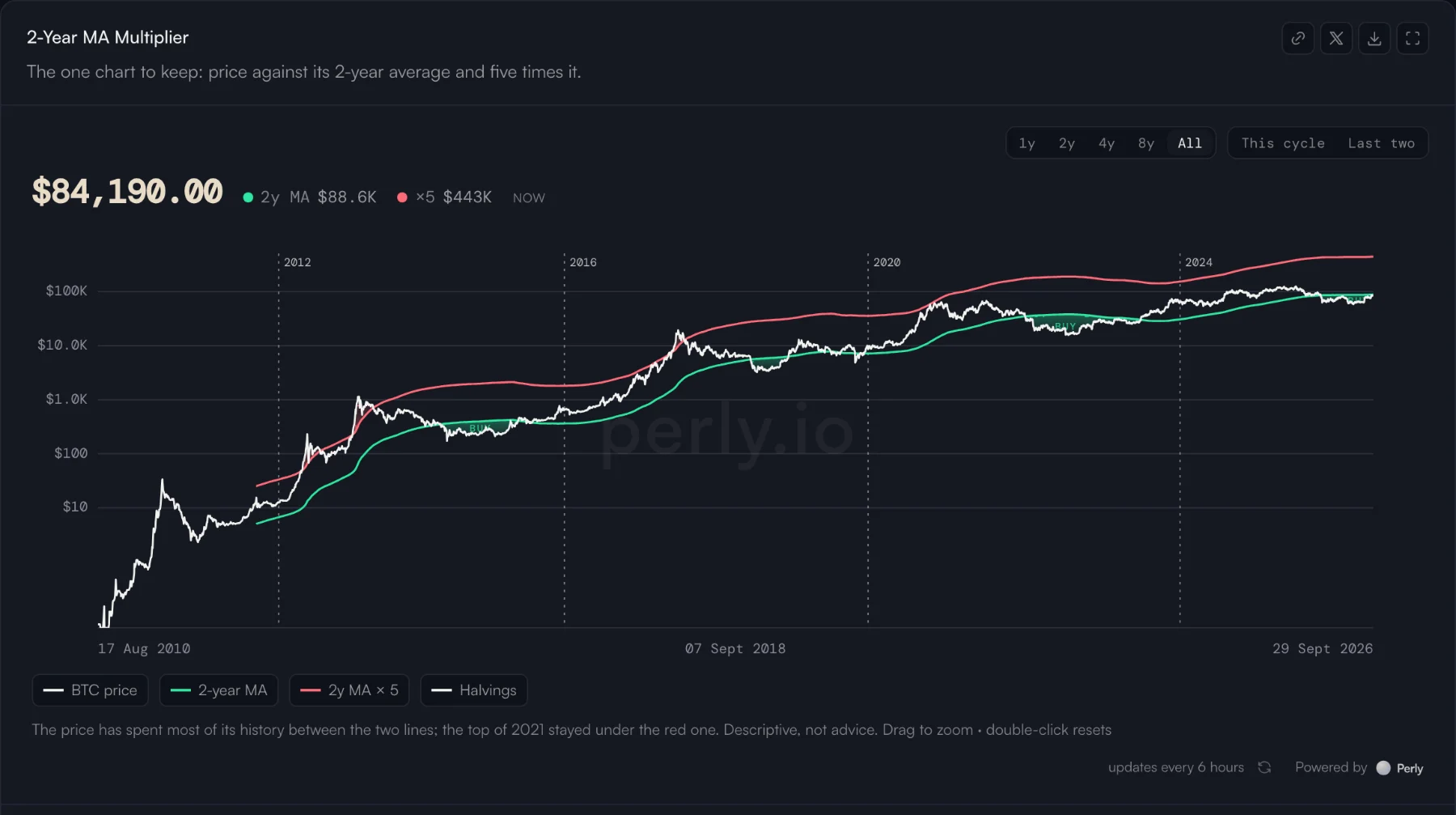This screenshot has height=815, width=1456.
Task: Click the $10 axis label
Action: [75, 507]
